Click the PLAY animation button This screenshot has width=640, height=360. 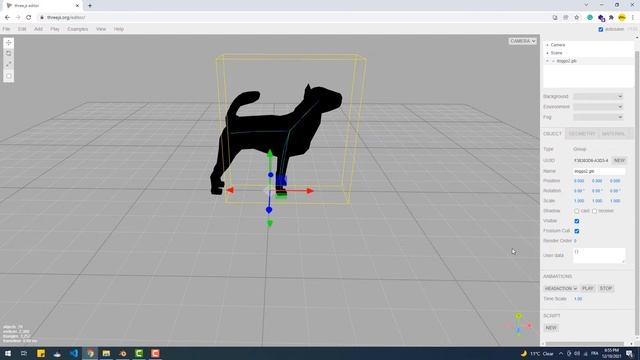click(x=587, y=289)
